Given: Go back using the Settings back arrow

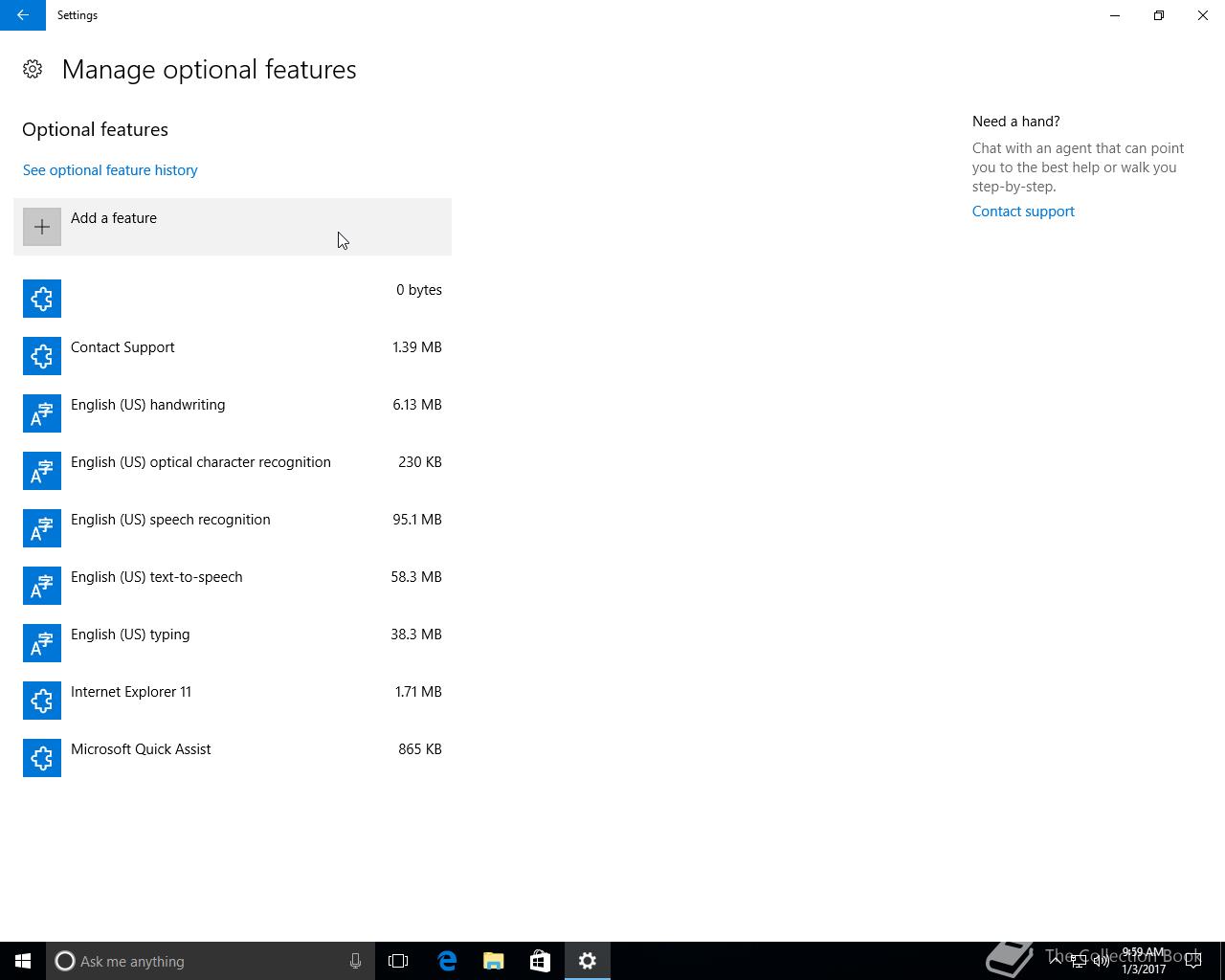Looking at the screenshot, I should 23,15.
